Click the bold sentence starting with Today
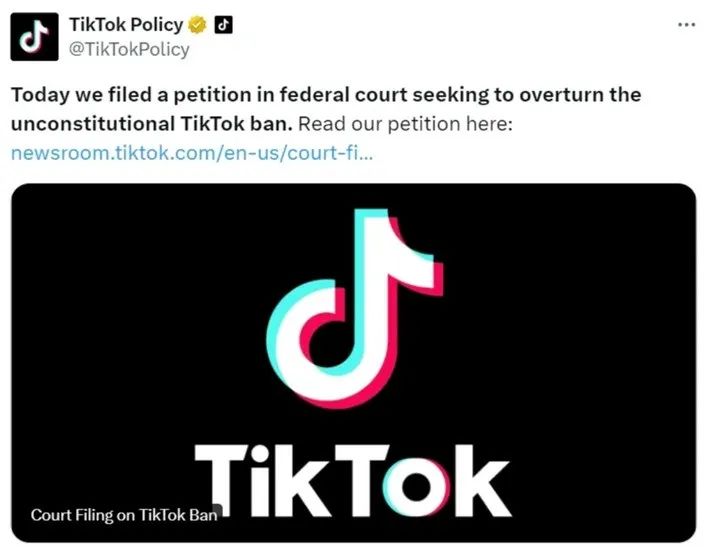The width and height of the screenshot is (709, 549). [326, 109]
